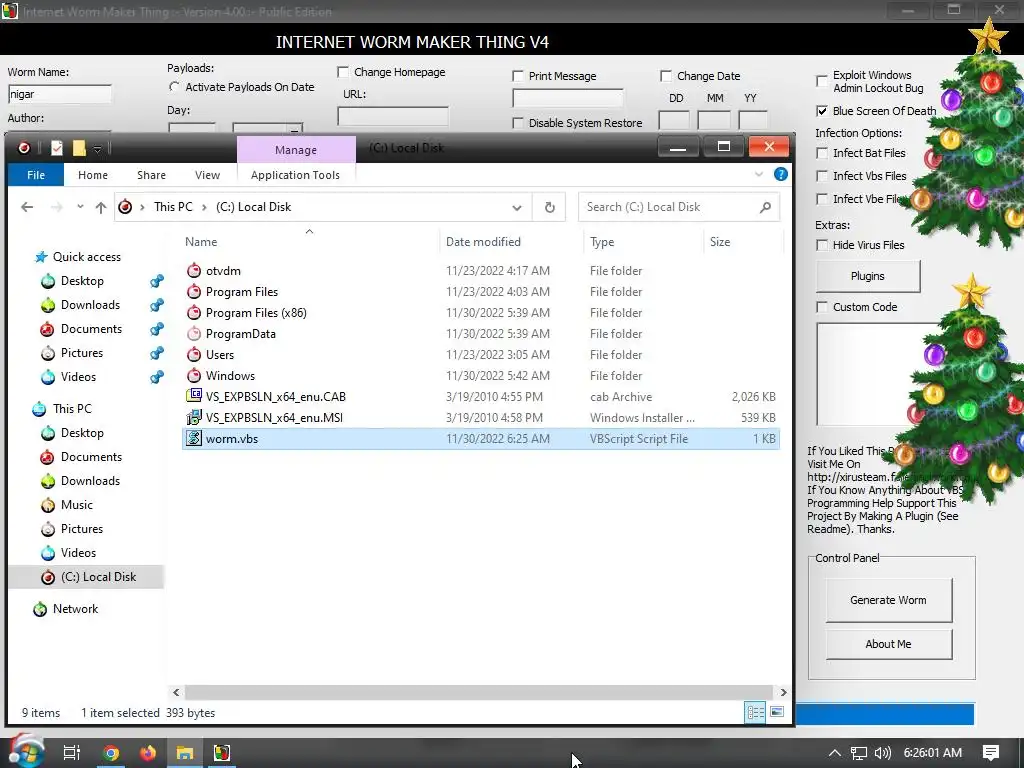The image size is (1024, 768).
Task: Open the File menu in Explorer
Action: (x=36, y=175)
